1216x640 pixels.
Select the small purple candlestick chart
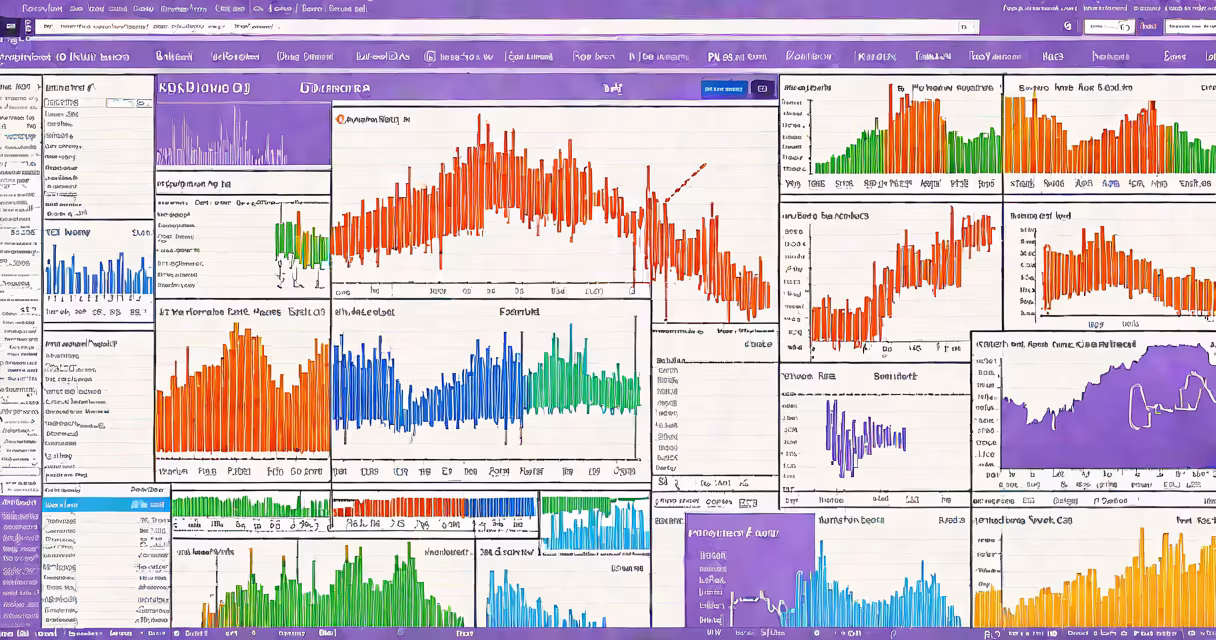[x=866, y=437]
